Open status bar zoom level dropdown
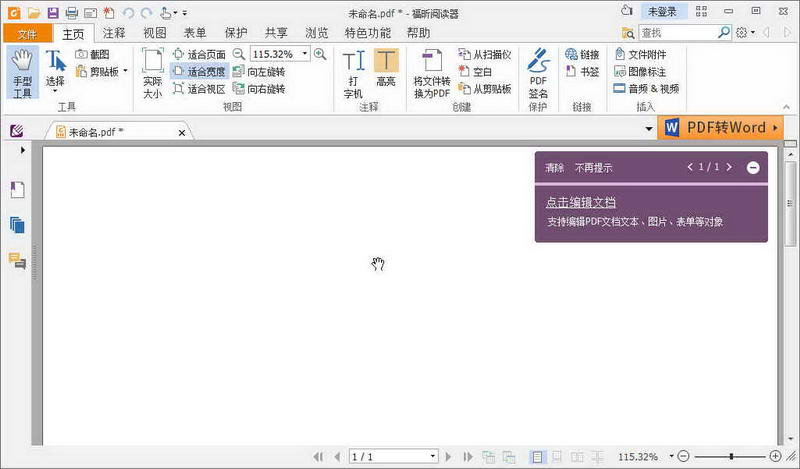The height and width of the screenshot is (469, 800). click(671, 456)
